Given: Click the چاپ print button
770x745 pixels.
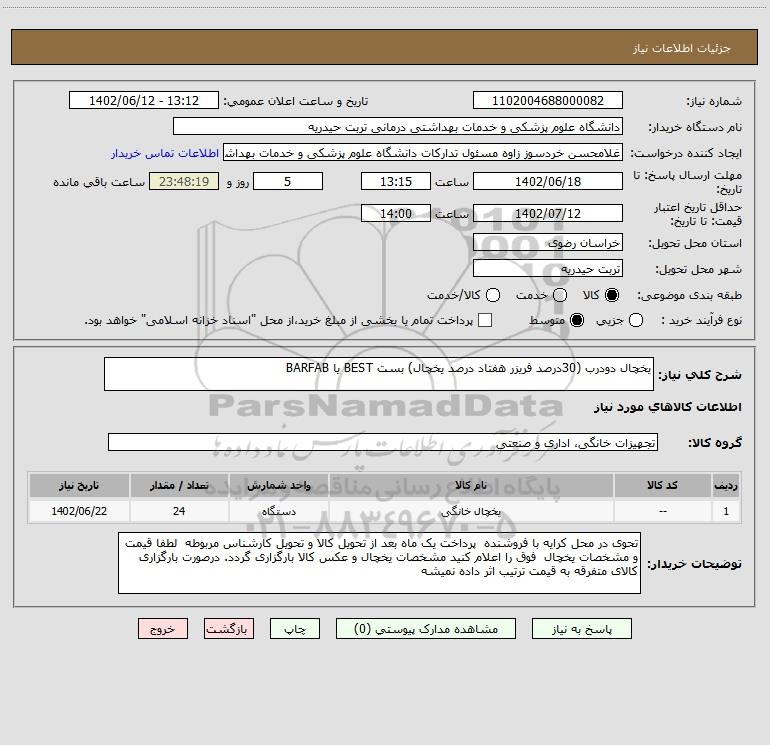Looking at the screenshot, I should click(x=295, y=629).
